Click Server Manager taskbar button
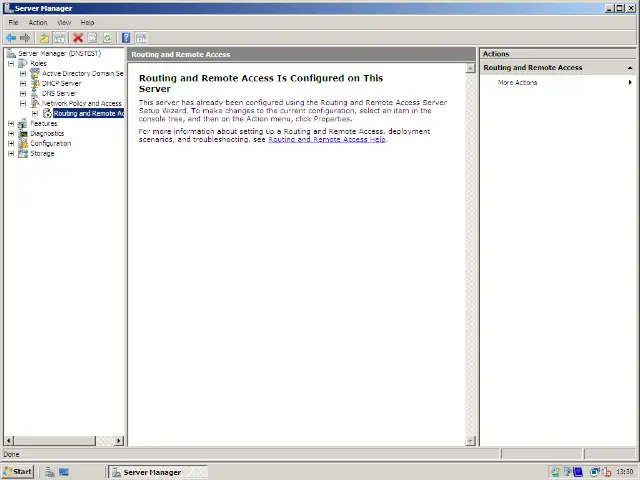 (158, 472)
